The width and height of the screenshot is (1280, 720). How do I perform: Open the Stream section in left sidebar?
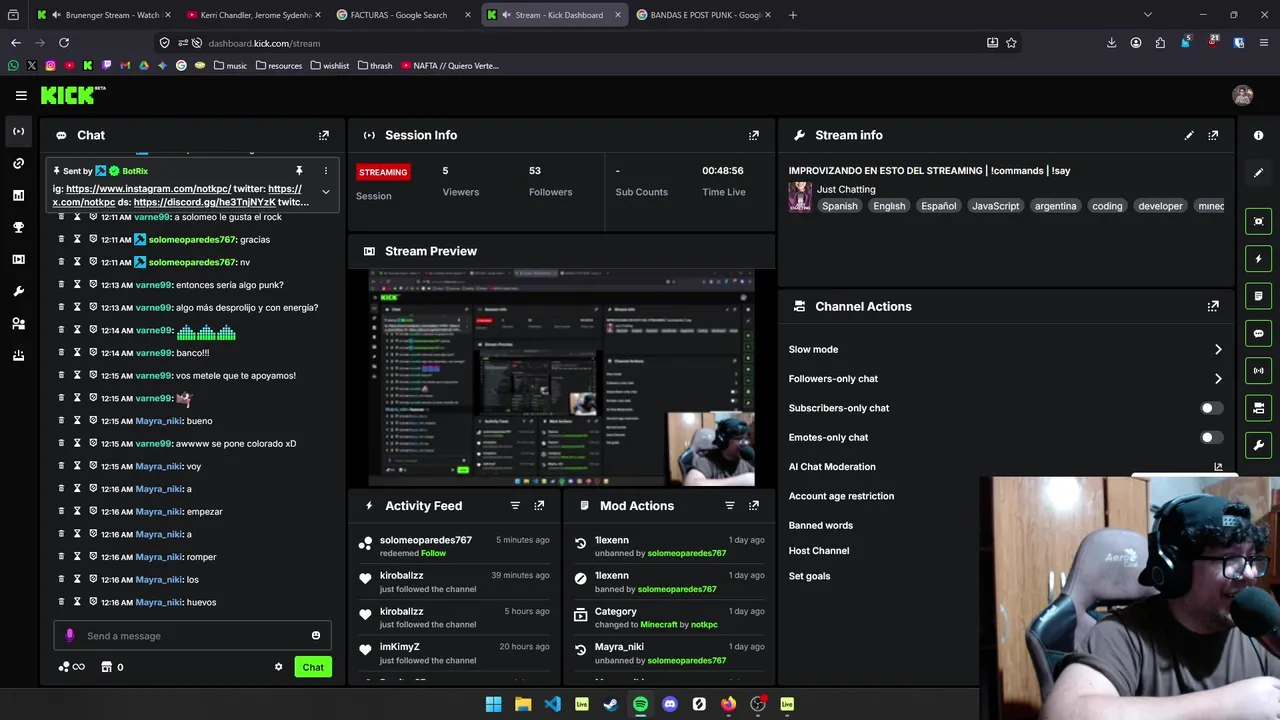click(18, 131)
